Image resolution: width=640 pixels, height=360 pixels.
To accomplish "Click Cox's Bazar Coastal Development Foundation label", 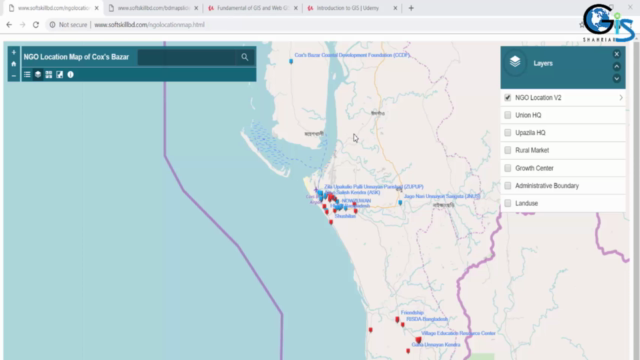I will point(352,55).
